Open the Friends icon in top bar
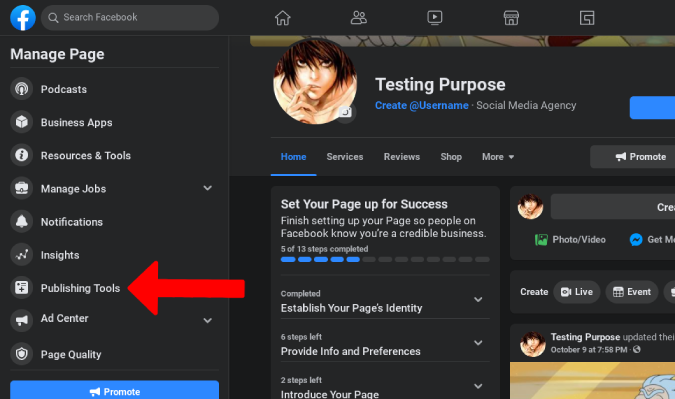 359,18
